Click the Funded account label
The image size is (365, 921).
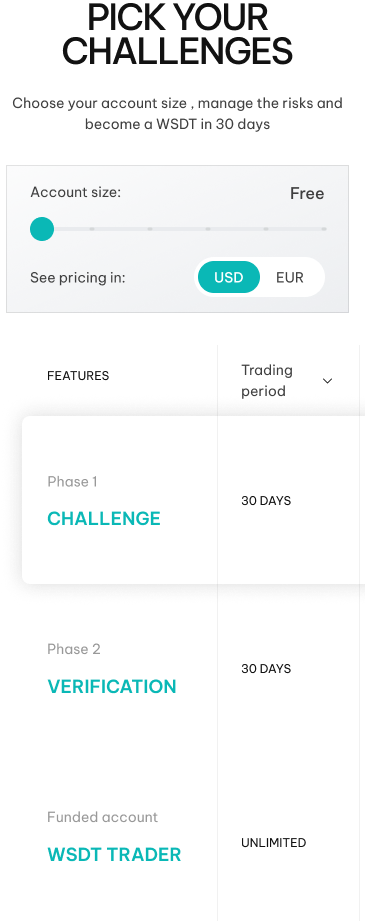tap(102, 817)
